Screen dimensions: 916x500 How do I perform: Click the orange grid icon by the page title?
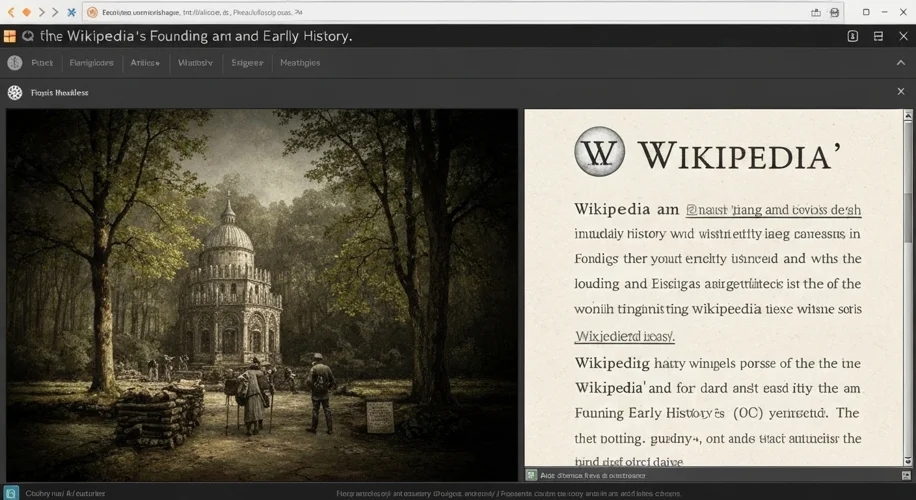tap(10, 36)
